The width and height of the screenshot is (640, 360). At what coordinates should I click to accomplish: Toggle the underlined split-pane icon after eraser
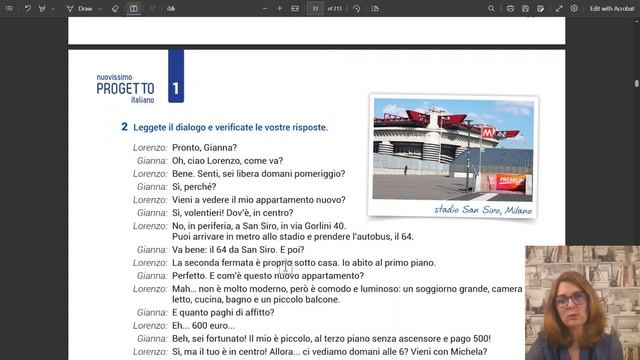pos(133,8)
